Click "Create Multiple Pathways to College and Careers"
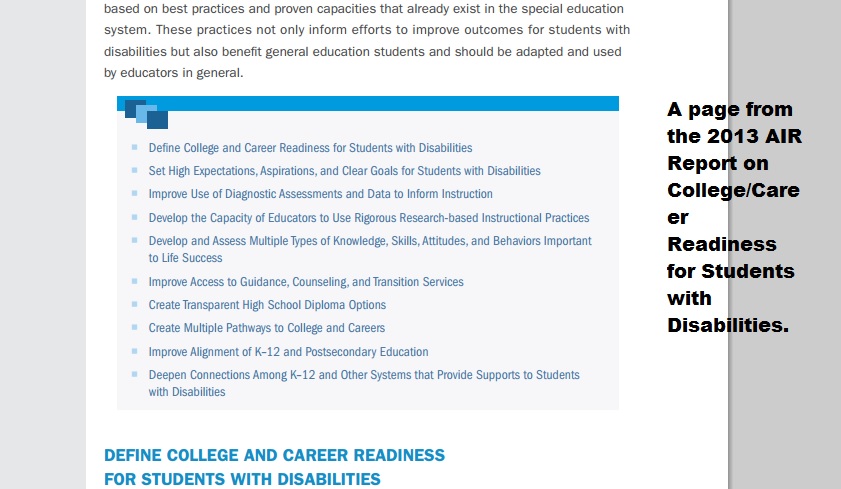This screenshot has width=841, height=489. (x=266, y=328)
